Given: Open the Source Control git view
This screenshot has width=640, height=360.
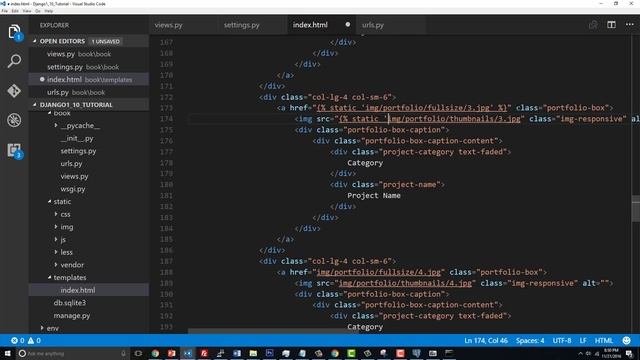Looking at the screenshot, I should [14, 91].
